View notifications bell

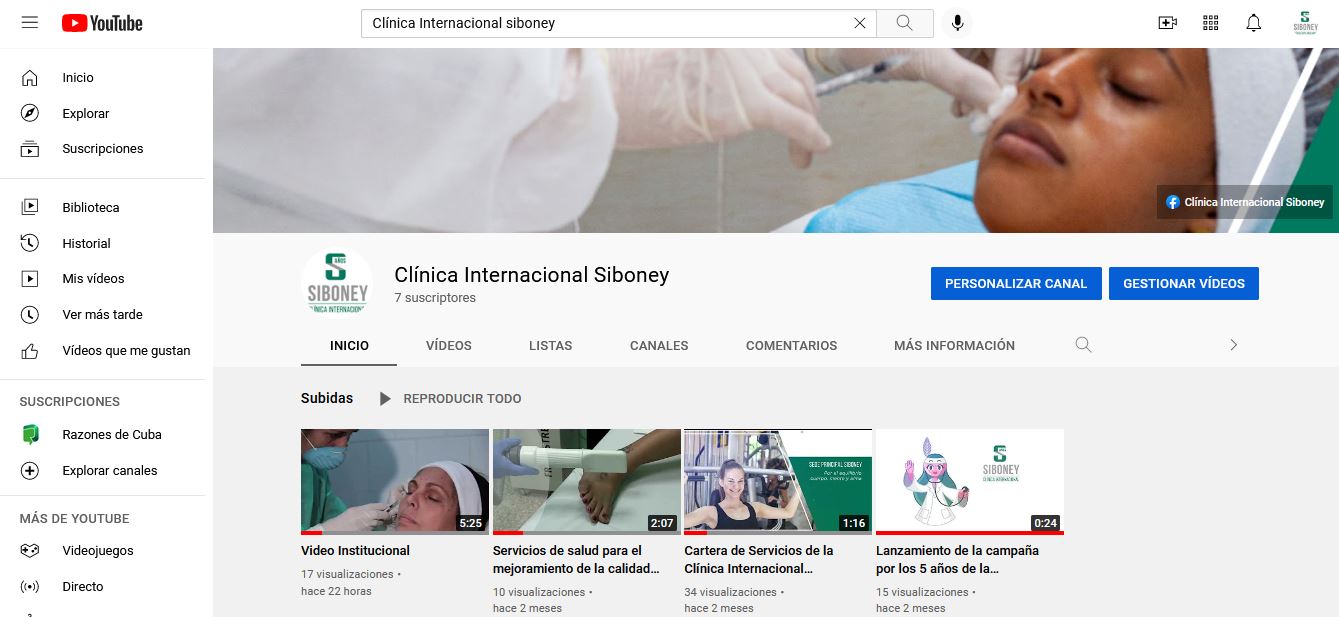(1253, 23)
